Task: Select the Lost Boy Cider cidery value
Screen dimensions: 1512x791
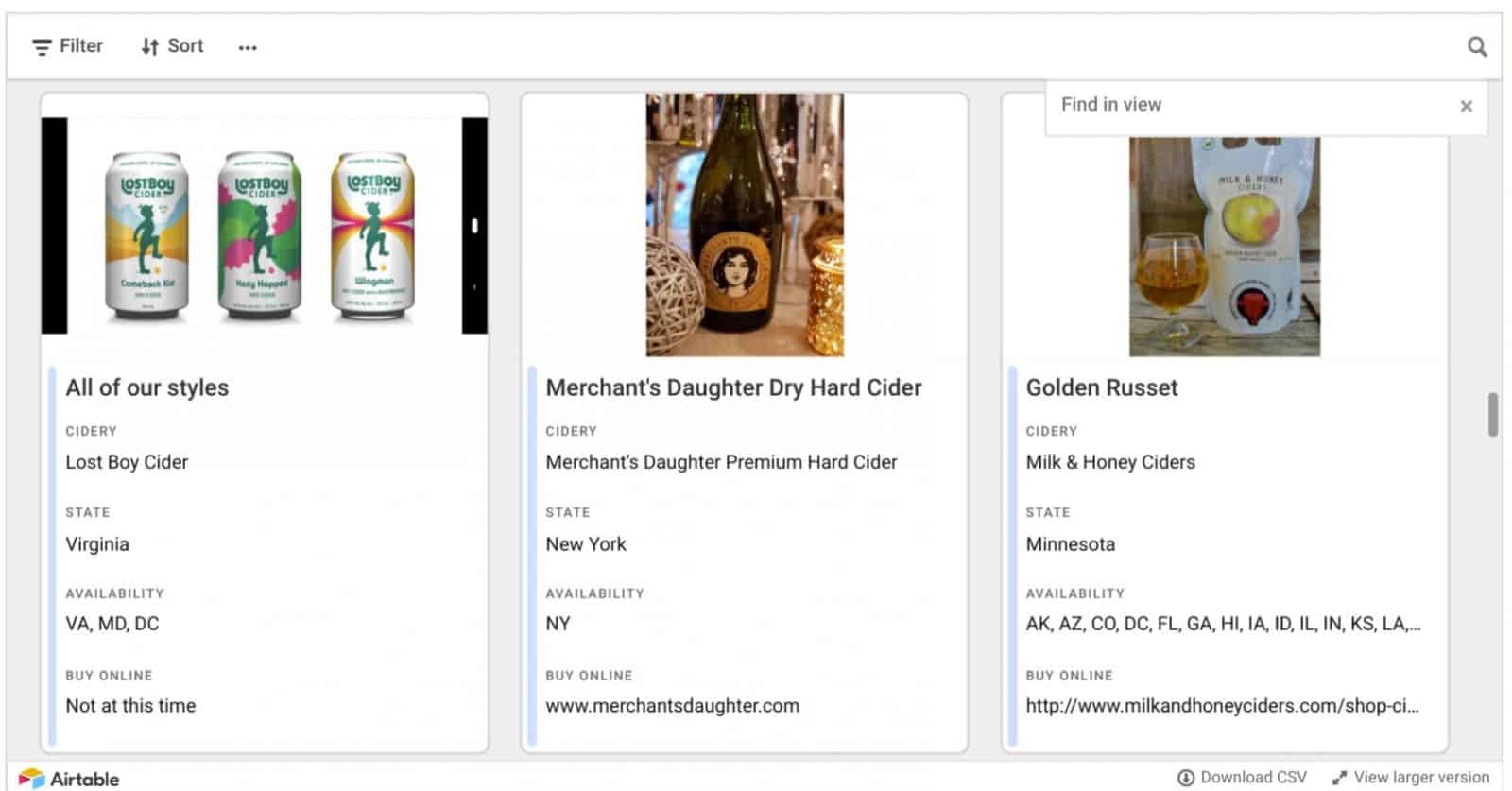Action: pyautogui.click(x=127, y=462)
